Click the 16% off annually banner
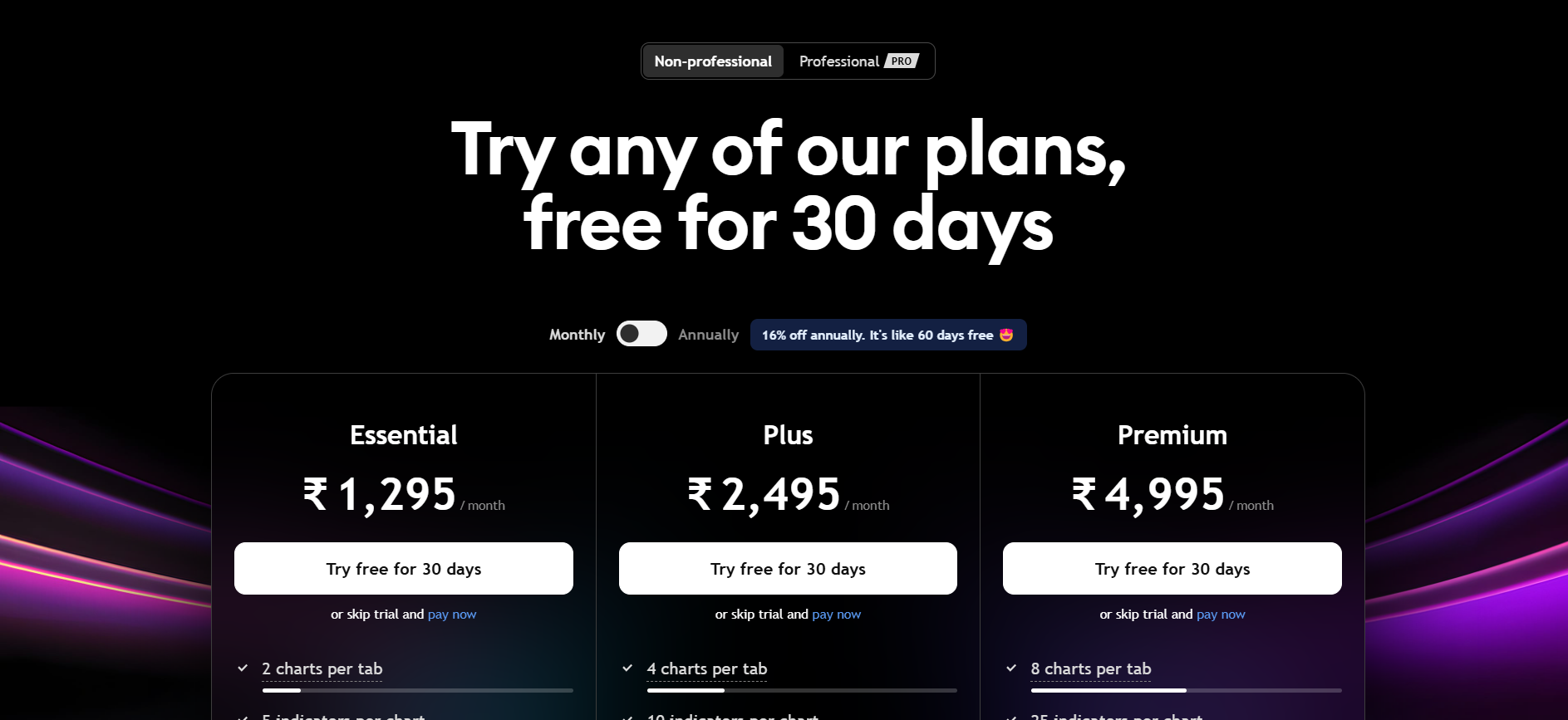Screen dimensions: 1568x720 (888, 335)
